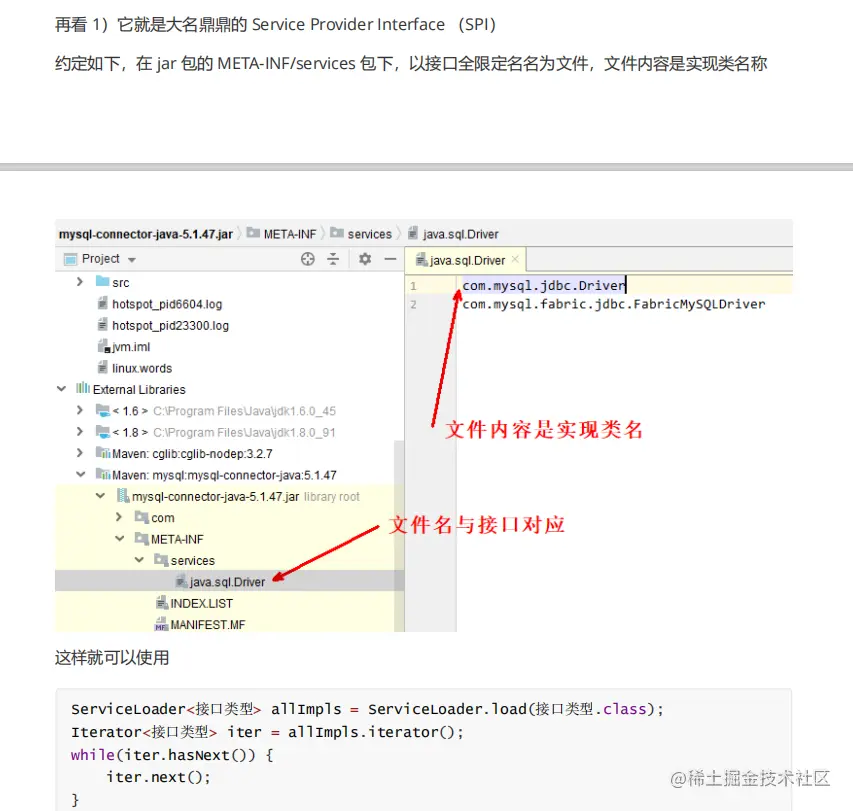Image resolution: width=853 pixels, height=811 pixels.
Task: Select INDEX.LIST file
Action: coord(201,604)
